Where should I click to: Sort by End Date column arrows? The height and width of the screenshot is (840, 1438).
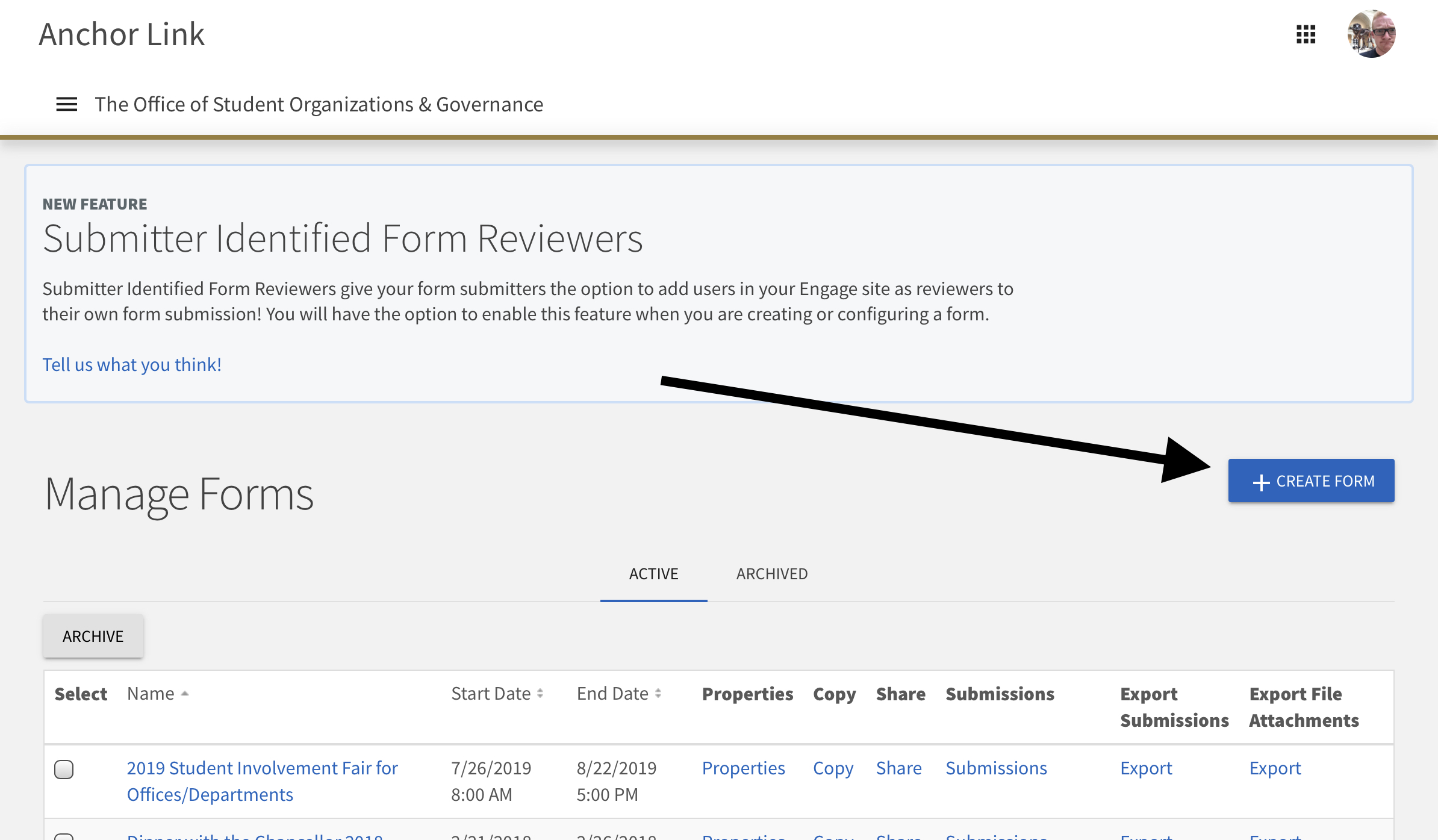[658, 694]
